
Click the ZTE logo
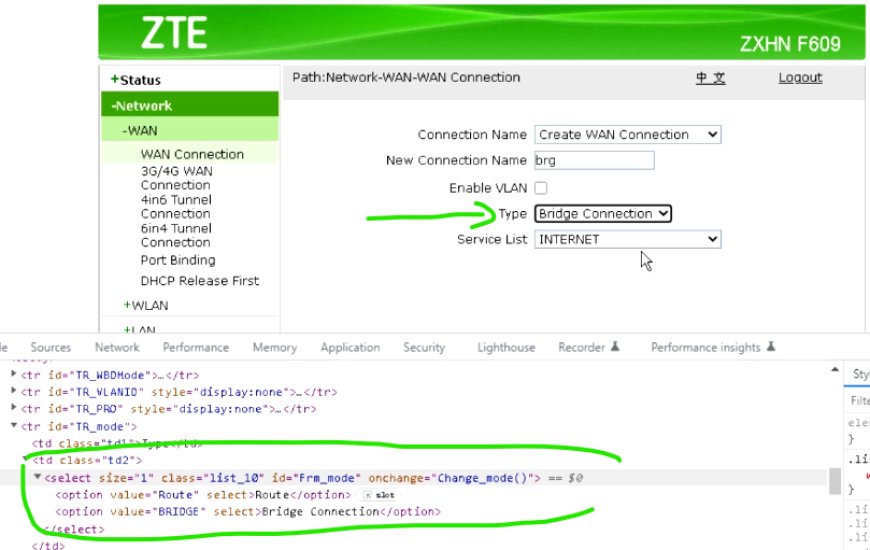click(x=174, y=32)
